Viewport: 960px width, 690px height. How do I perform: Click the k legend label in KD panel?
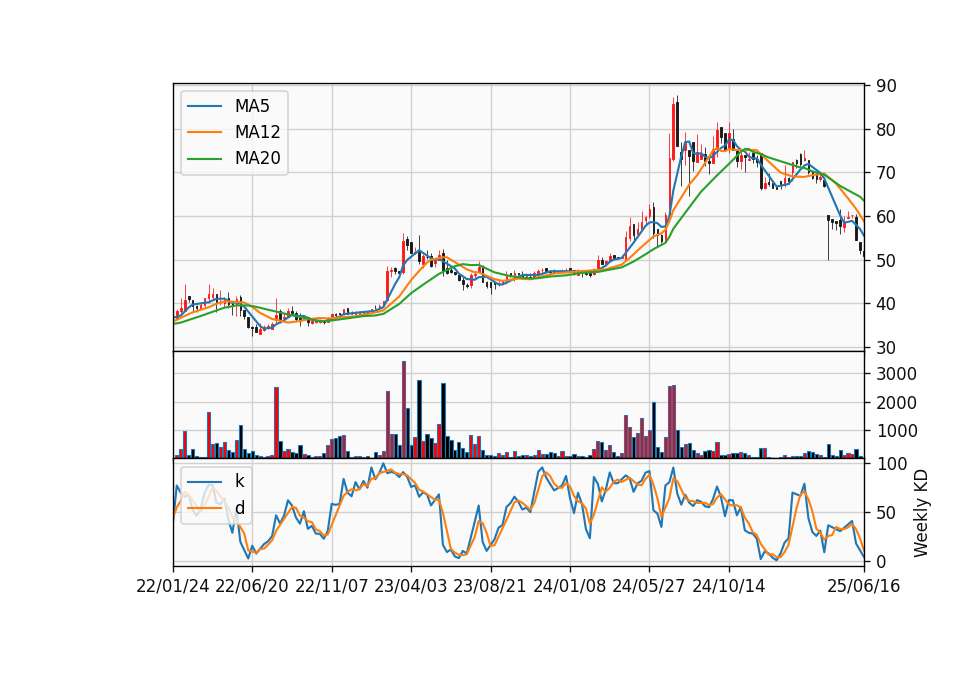(x=239, y=481)
